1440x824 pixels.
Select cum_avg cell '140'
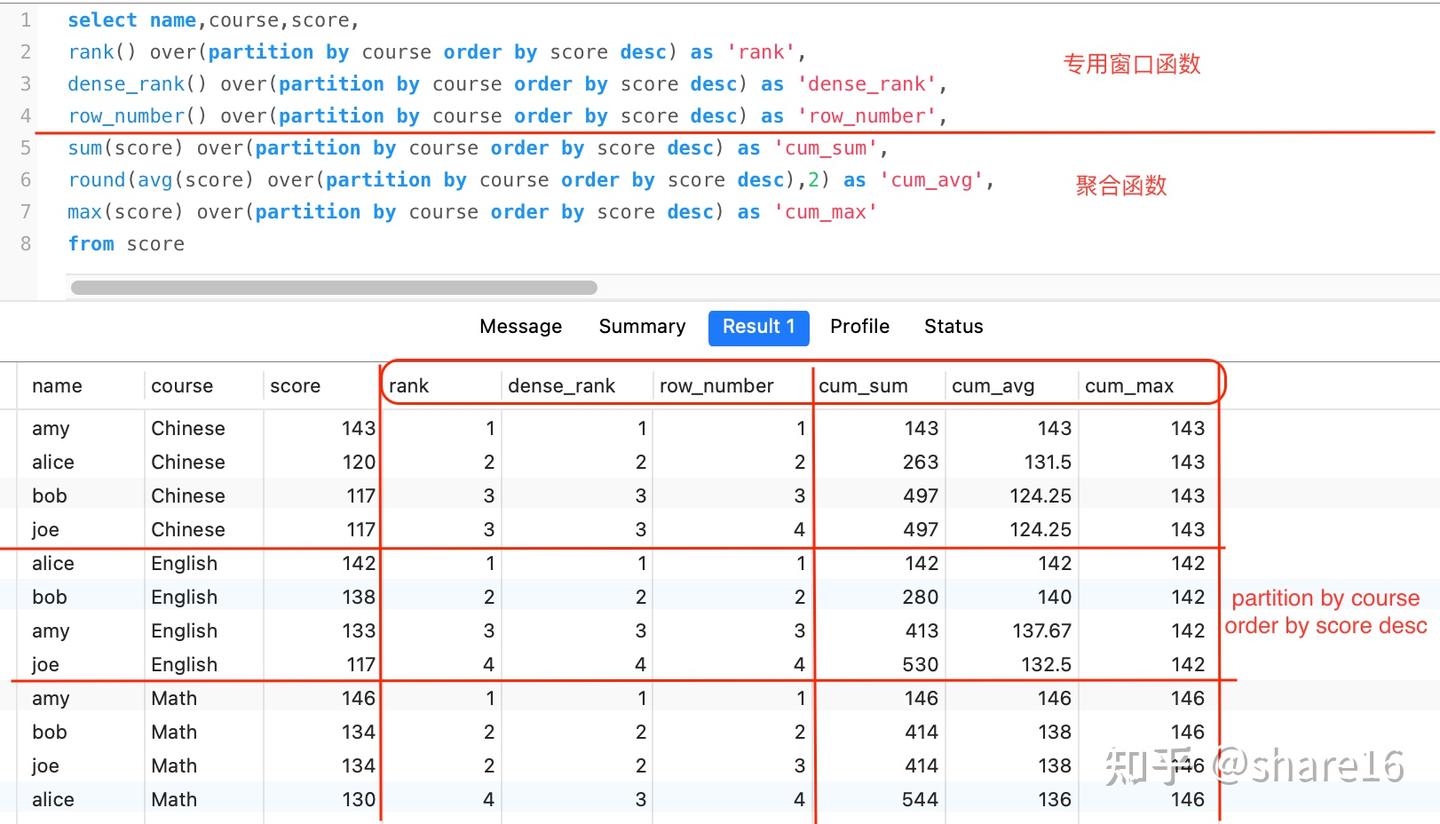pos(1055,597)
